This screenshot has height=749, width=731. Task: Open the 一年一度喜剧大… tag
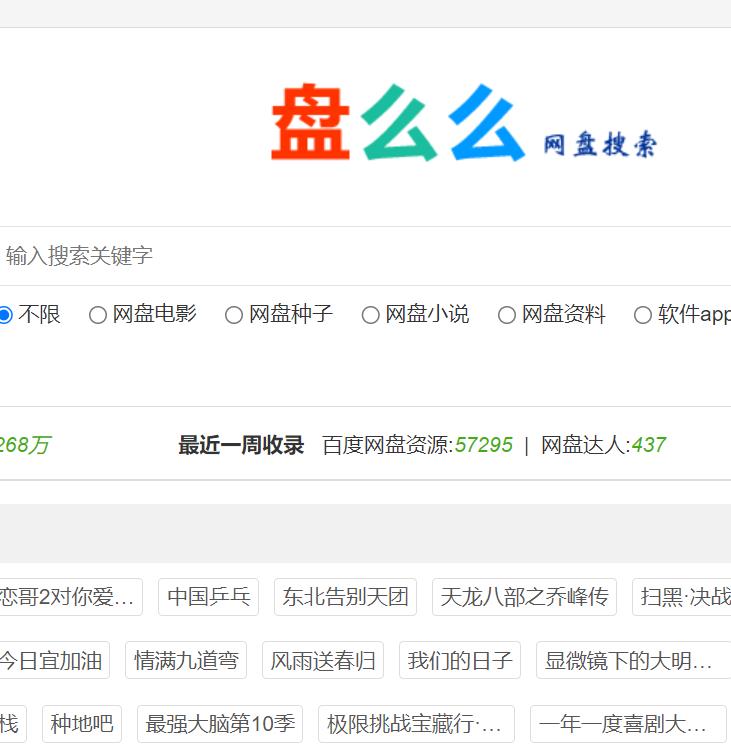[628, 724]
